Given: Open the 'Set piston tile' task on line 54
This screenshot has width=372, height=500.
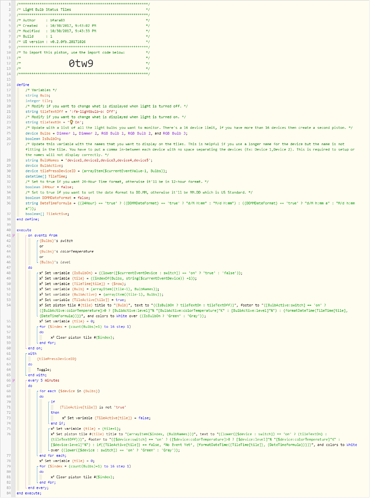Looking at the screenshot, I should [194, 311].
